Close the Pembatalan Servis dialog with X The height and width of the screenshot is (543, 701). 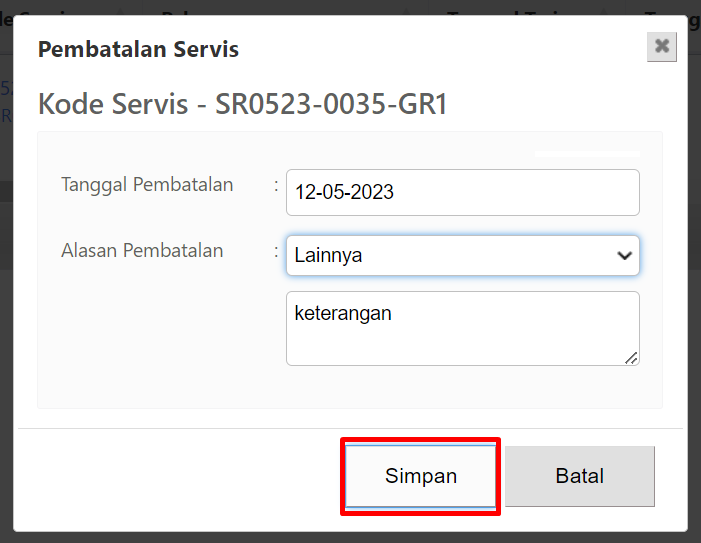point(662,46)
